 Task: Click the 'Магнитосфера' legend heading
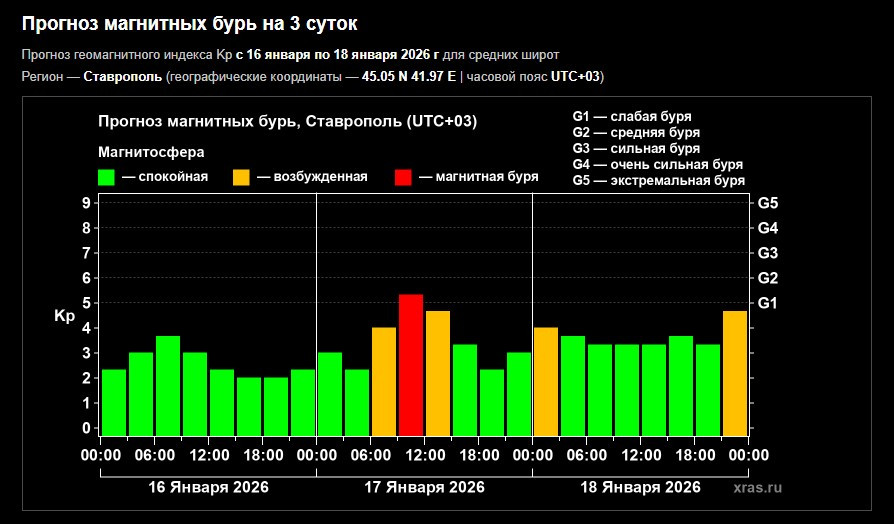click(x=151, y=152)
